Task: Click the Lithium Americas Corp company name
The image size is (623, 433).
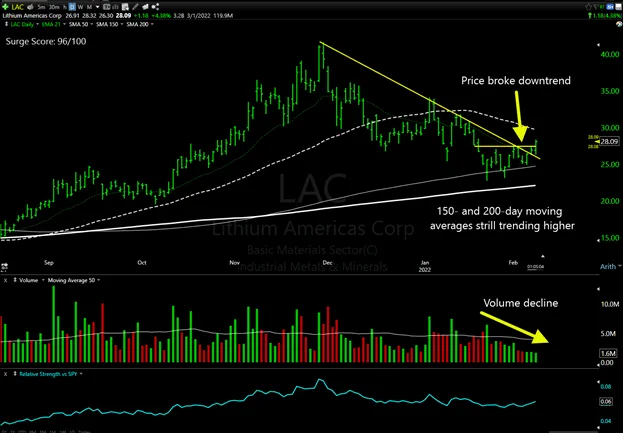Action: (x=32, y=16)
